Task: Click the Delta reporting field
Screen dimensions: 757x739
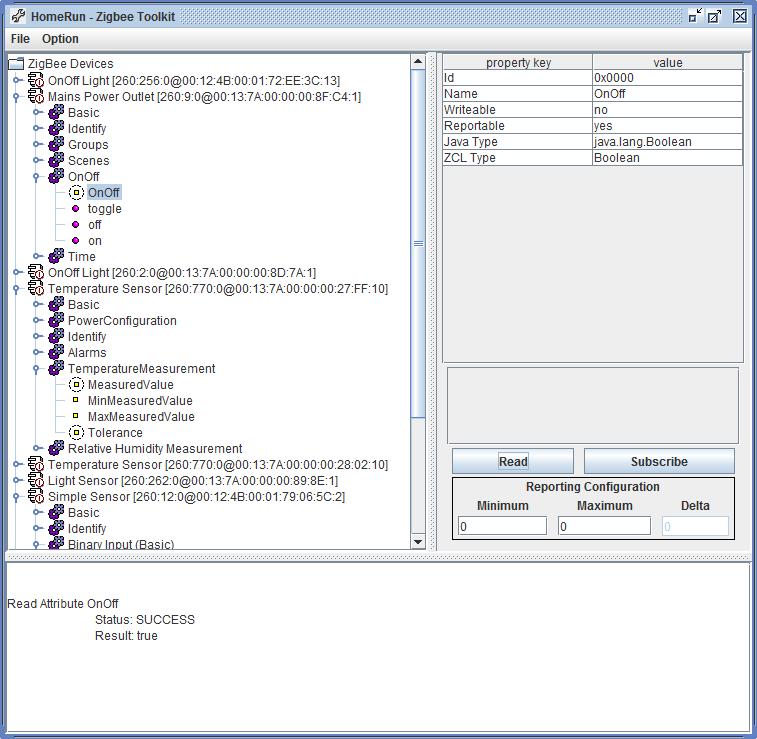Action: point(695,526)
